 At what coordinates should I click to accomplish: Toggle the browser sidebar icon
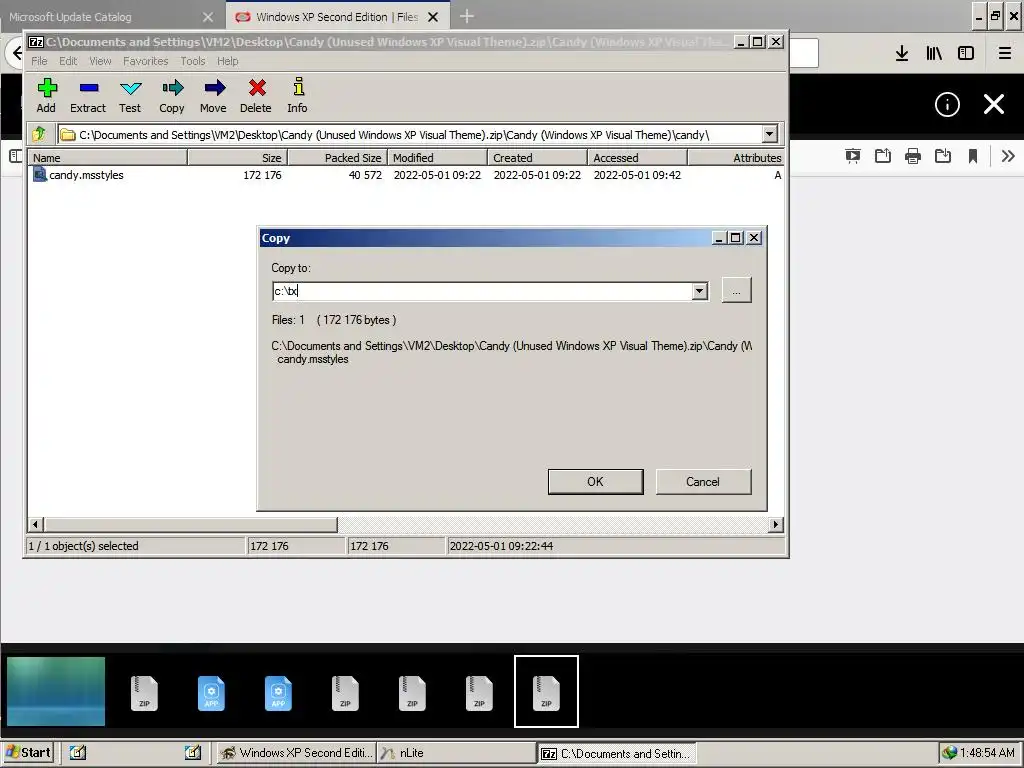point(966,54)
